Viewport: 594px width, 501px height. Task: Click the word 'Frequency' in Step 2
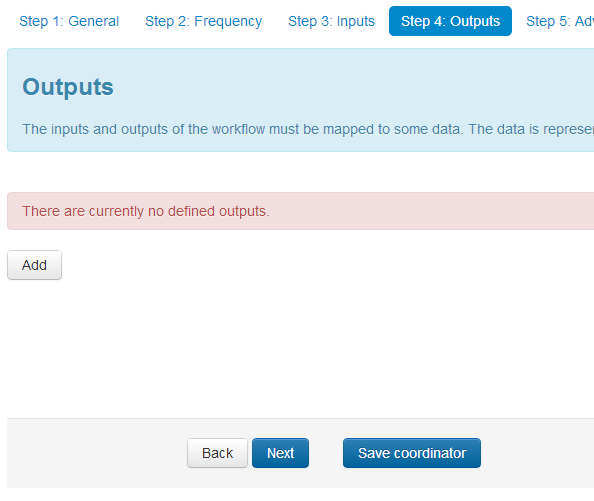228,21
